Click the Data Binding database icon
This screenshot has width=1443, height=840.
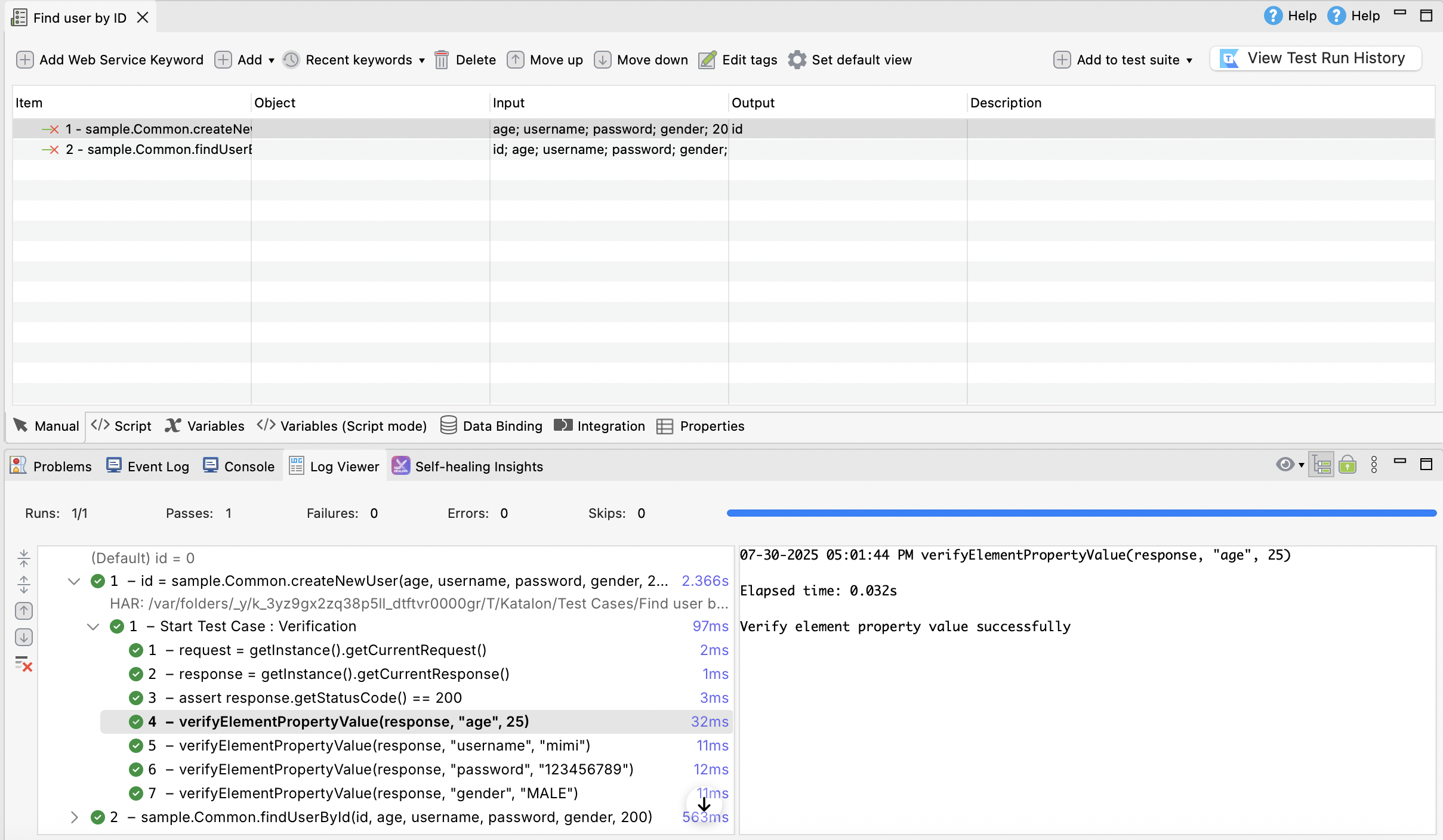tap(449, 425)
